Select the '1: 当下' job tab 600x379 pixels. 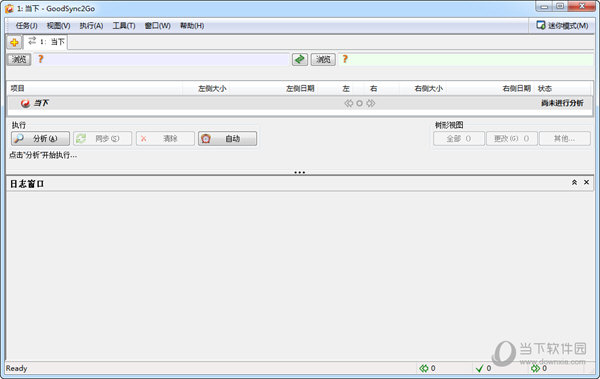tap(46, 42)
